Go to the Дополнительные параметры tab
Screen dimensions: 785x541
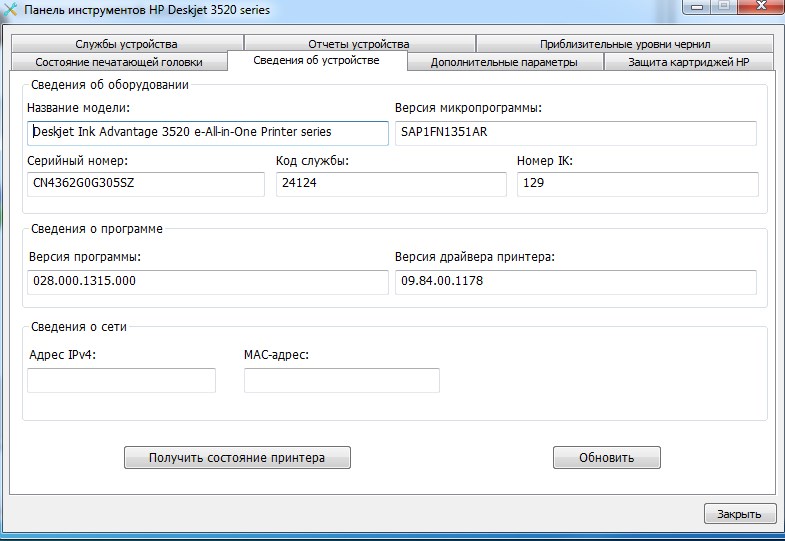pos(504,62)
